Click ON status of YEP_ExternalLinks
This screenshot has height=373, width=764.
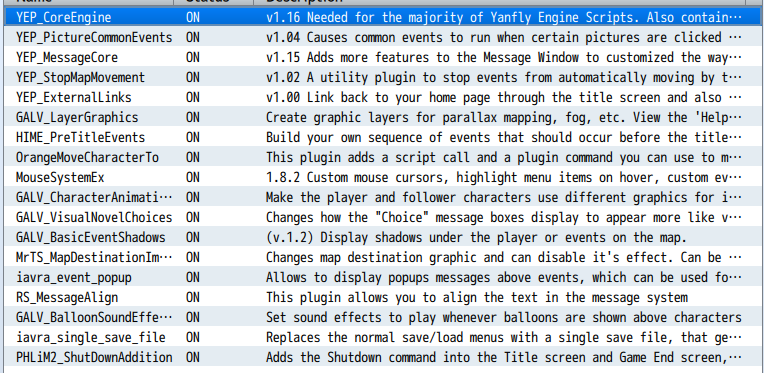(x=192, y=97)
